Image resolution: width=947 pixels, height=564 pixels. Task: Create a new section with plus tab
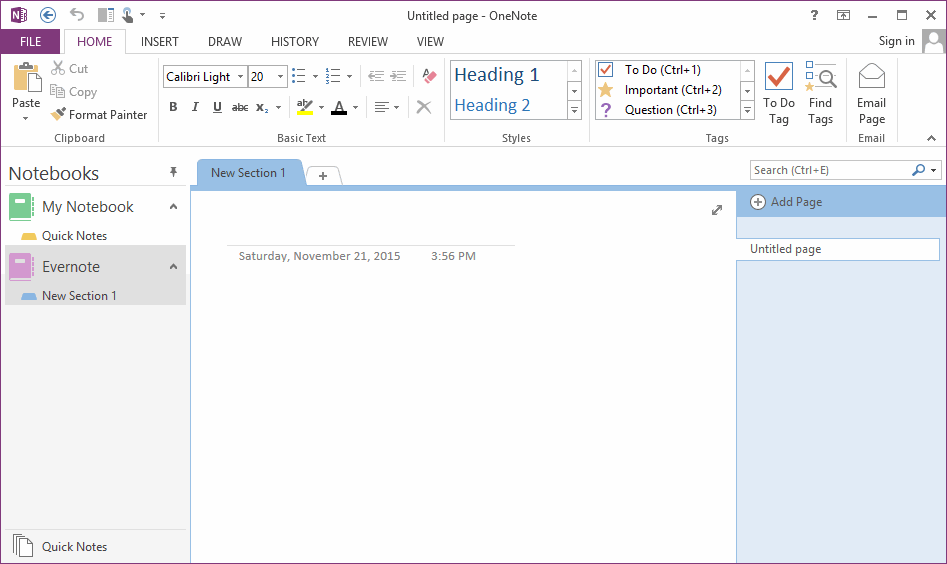(x=323, y=176)
